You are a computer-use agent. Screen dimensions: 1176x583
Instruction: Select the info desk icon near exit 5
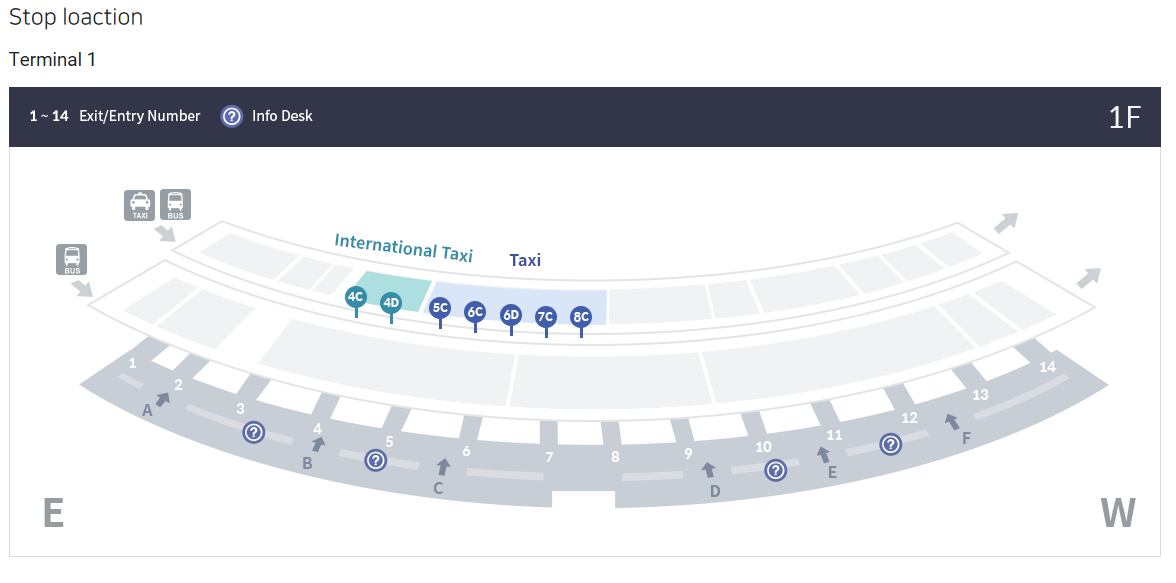(375, 460)
